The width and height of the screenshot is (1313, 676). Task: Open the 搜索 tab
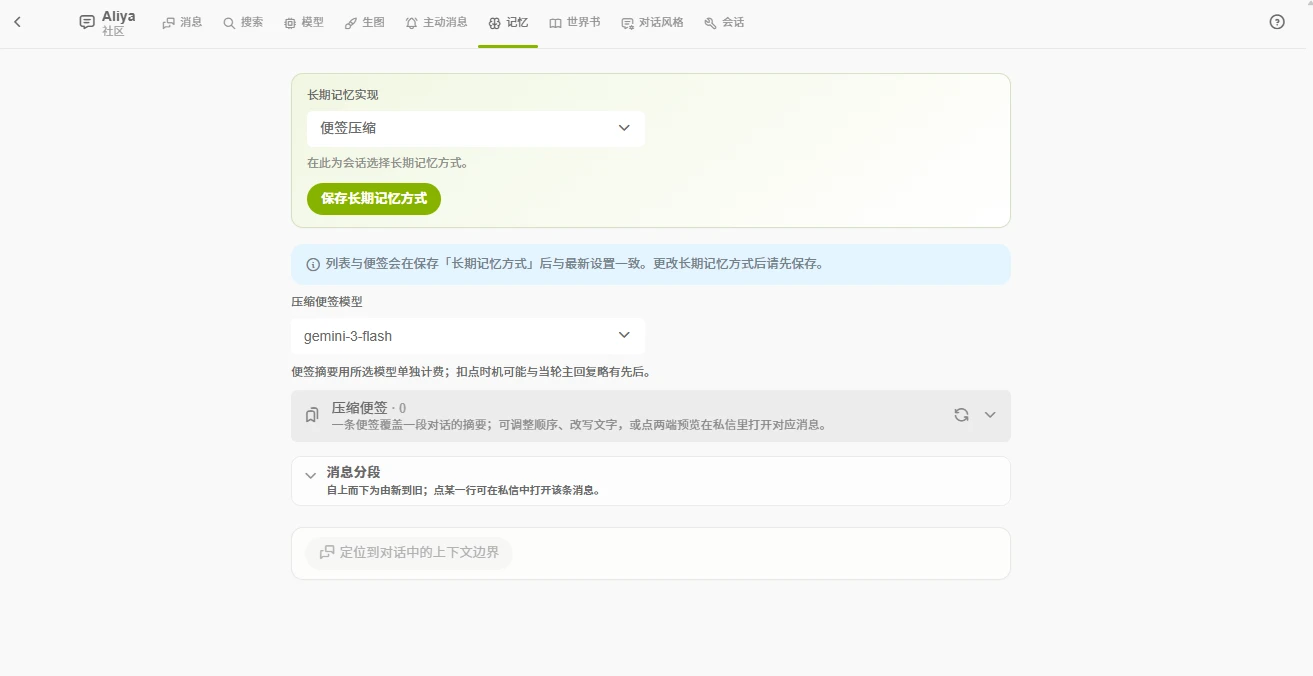pos(243,22)
